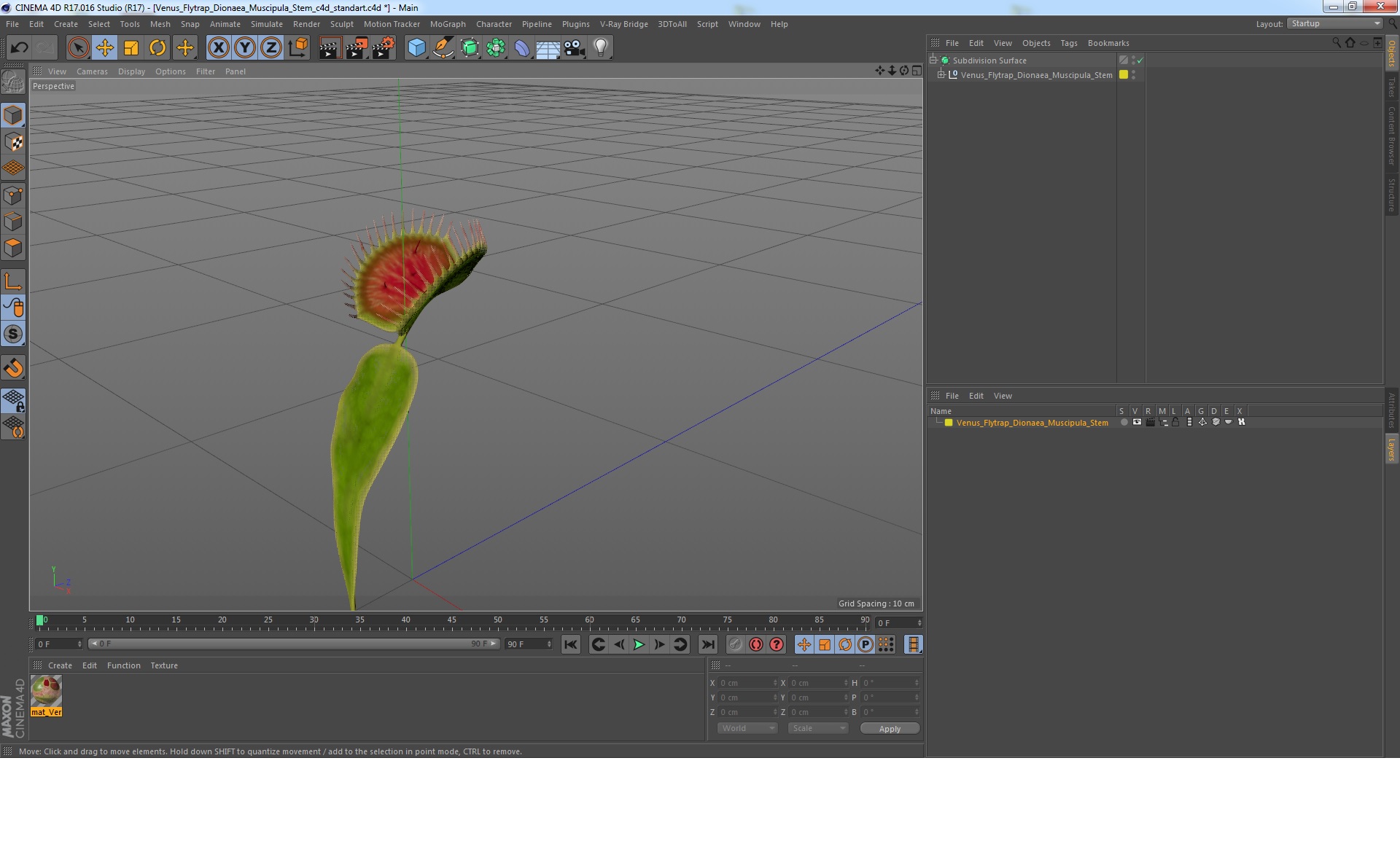Open viewport Display menu
The width and height of the screenshot is (1400, 844).
[131, 71]
